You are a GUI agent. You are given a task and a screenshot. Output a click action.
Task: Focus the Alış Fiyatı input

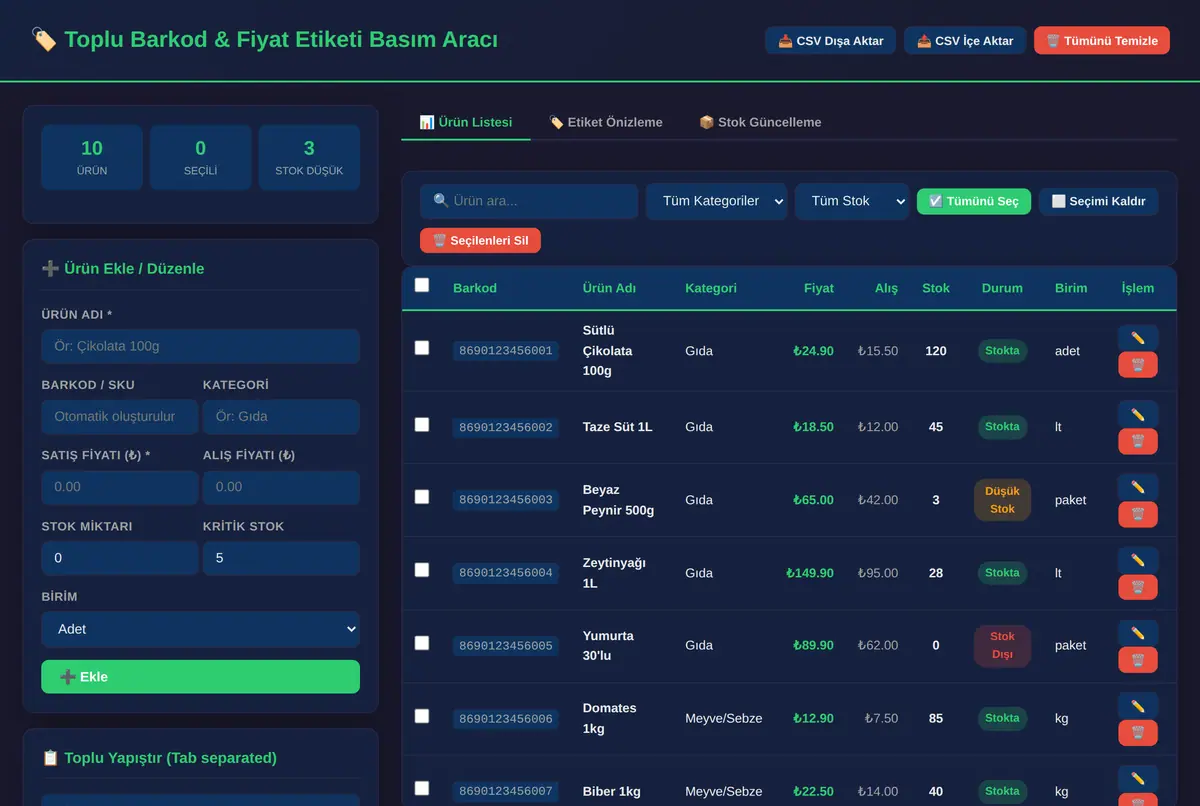click(x=281, y=487)
